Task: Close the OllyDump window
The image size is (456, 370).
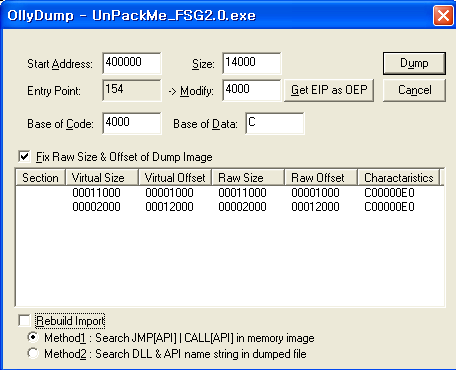Action: [443, 15]
